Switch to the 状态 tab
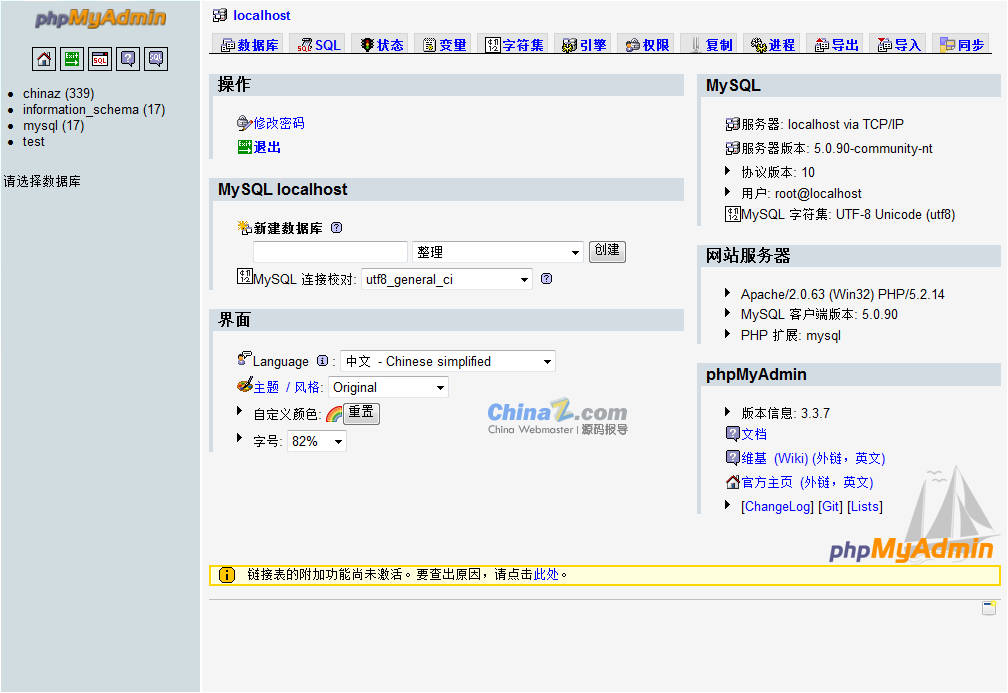 tap(382, 44)
